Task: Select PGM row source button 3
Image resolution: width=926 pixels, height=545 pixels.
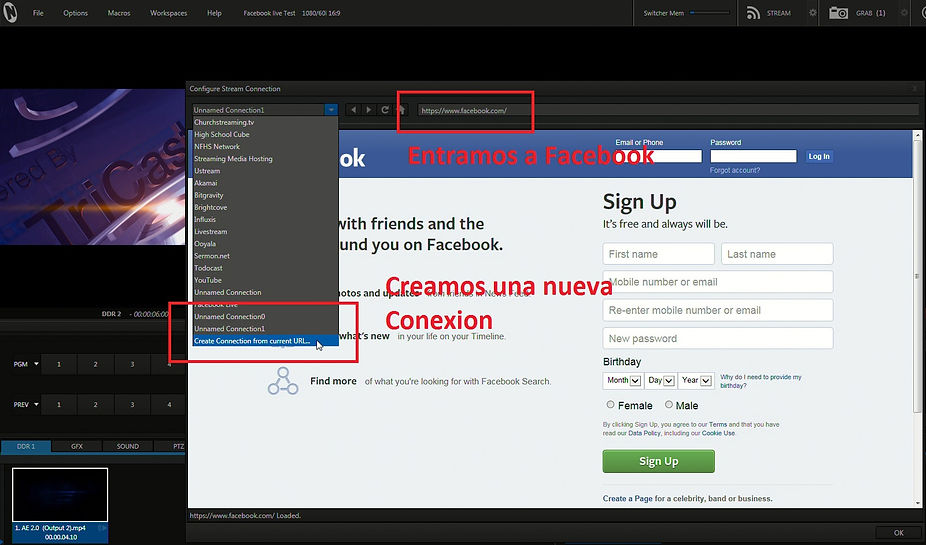Action: click(132, 364)
